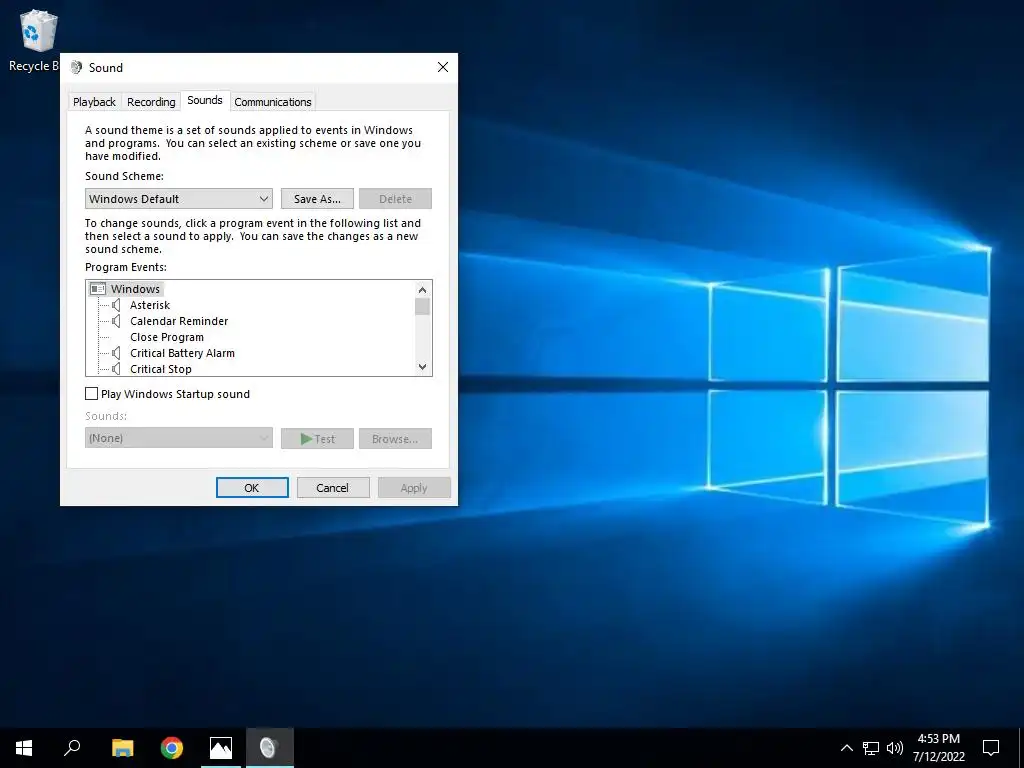The image size is (1024, 768).
Task: Click the speaker icon beside Asterisk
Action: [x=116, y=305]
